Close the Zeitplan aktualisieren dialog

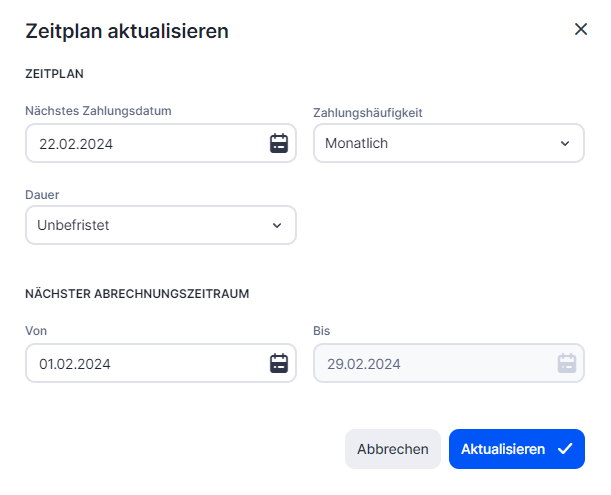coord(581,29)
